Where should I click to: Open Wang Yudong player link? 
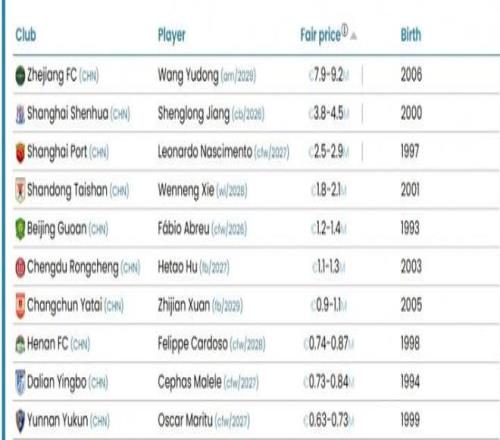(x=188, y=76)
